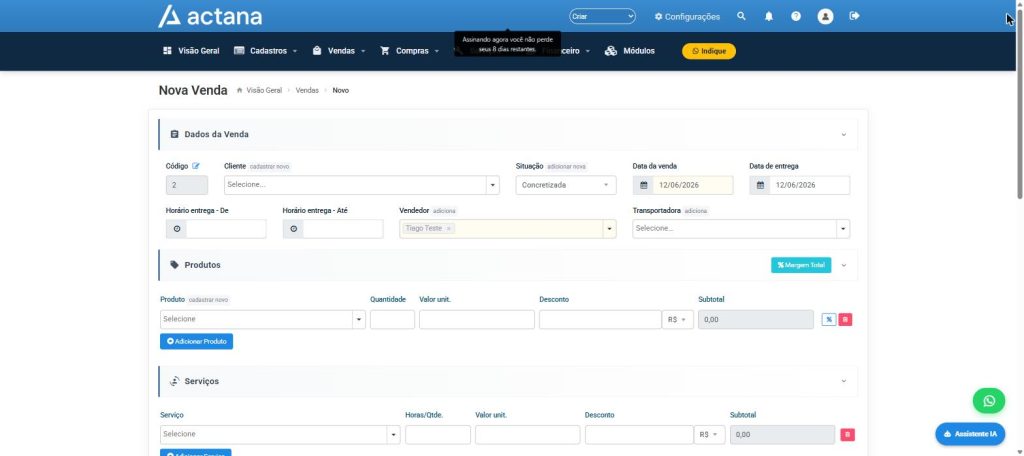
Task: Open the Cadastros menu
Action: point(266,51)
